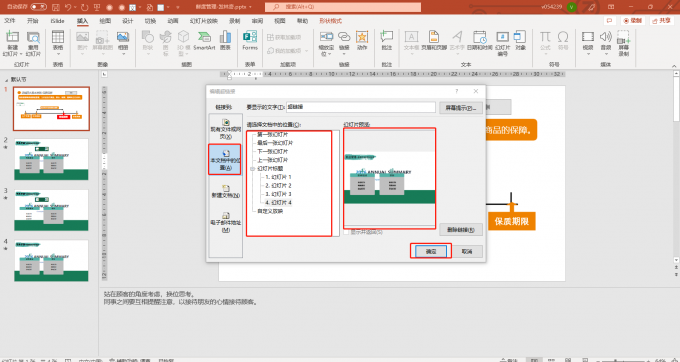Click the Screen Recording (屏幕录制) icon
The image size is (680, 362).
coord(623,37)
